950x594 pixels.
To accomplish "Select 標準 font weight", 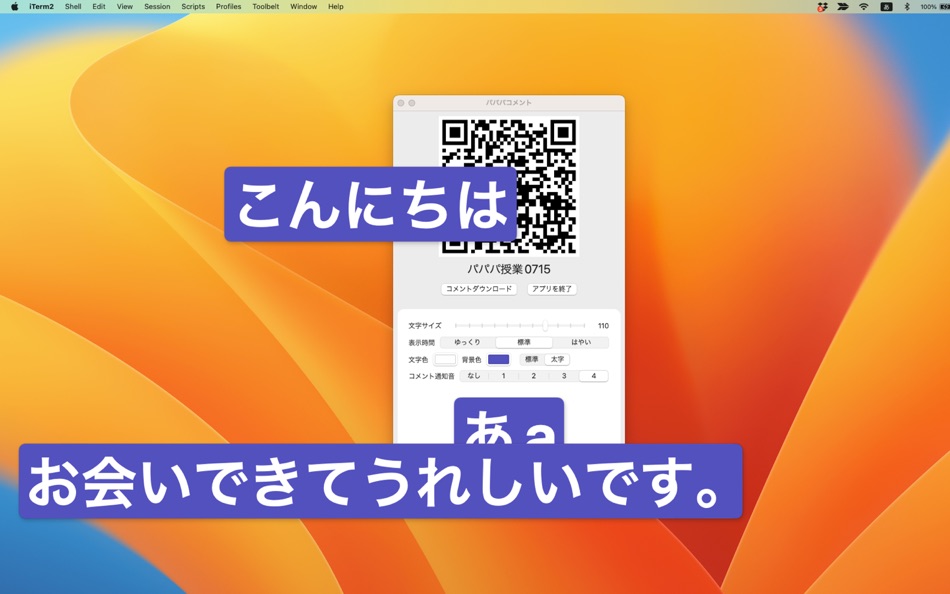I will point(531,359).
